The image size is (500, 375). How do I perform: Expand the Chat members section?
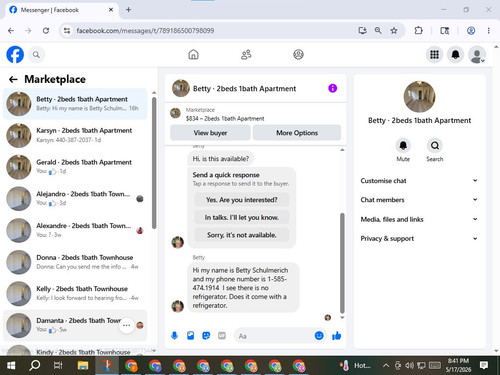419,200
